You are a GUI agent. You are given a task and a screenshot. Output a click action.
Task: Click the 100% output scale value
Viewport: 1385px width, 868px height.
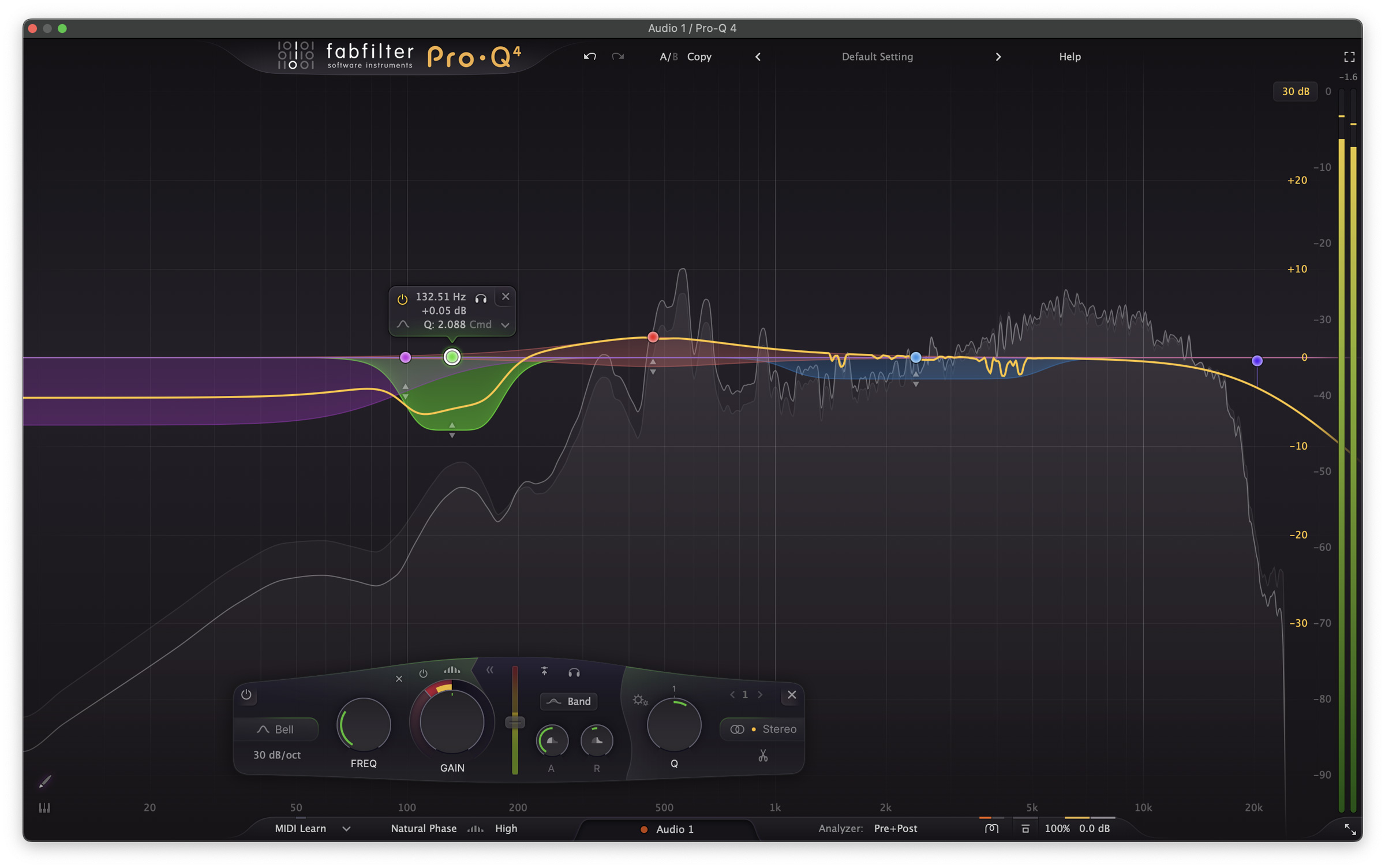1057,829
